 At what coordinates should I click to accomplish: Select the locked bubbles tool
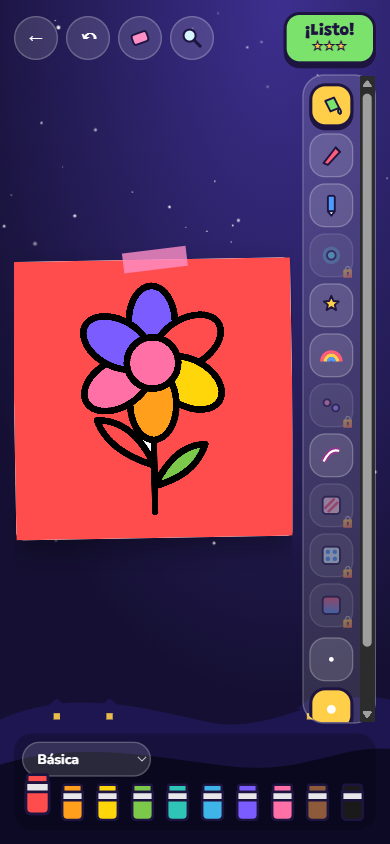point(331,405)
